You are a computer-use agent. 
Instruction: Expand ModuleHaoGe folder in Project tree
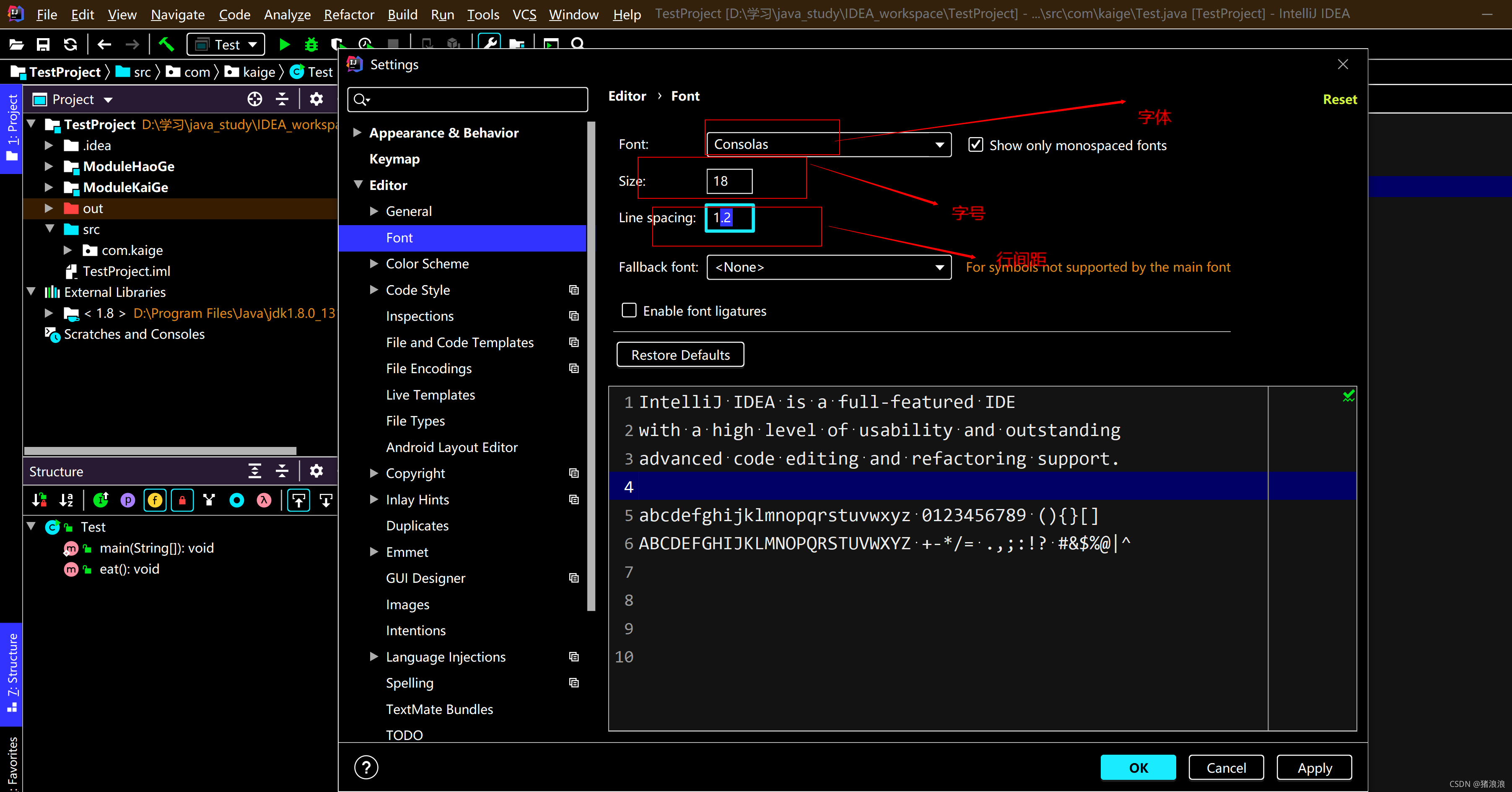[x=49, y=166]
